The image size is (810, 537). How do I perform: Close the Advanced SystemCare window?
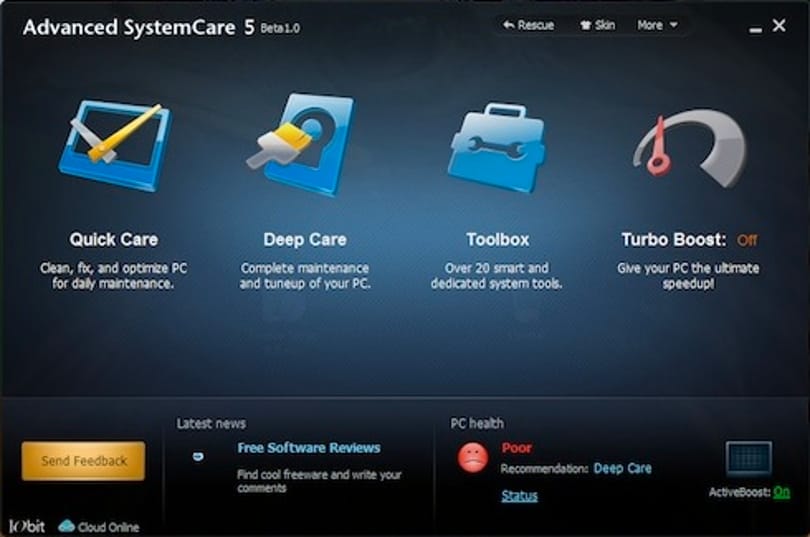(779, 25)
